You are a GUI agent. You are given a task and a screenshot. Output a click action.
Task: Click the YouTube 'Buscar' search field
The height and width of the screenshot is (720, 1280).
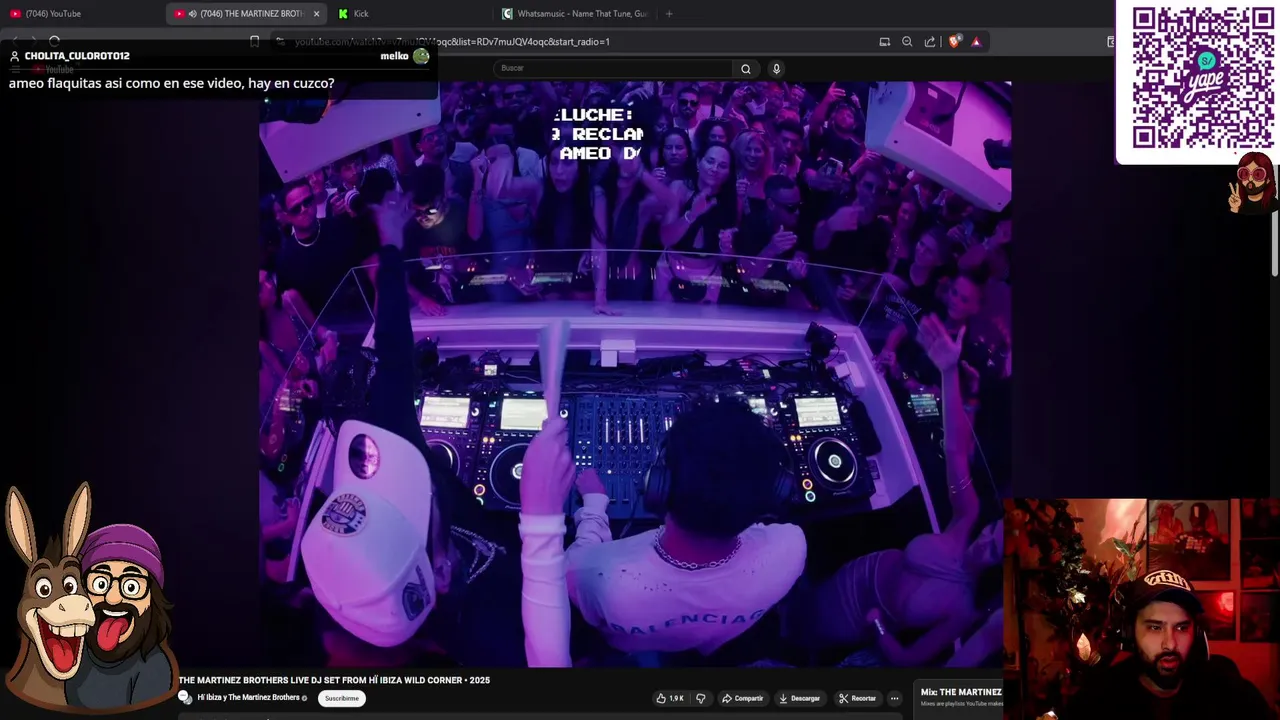point(612,68)
